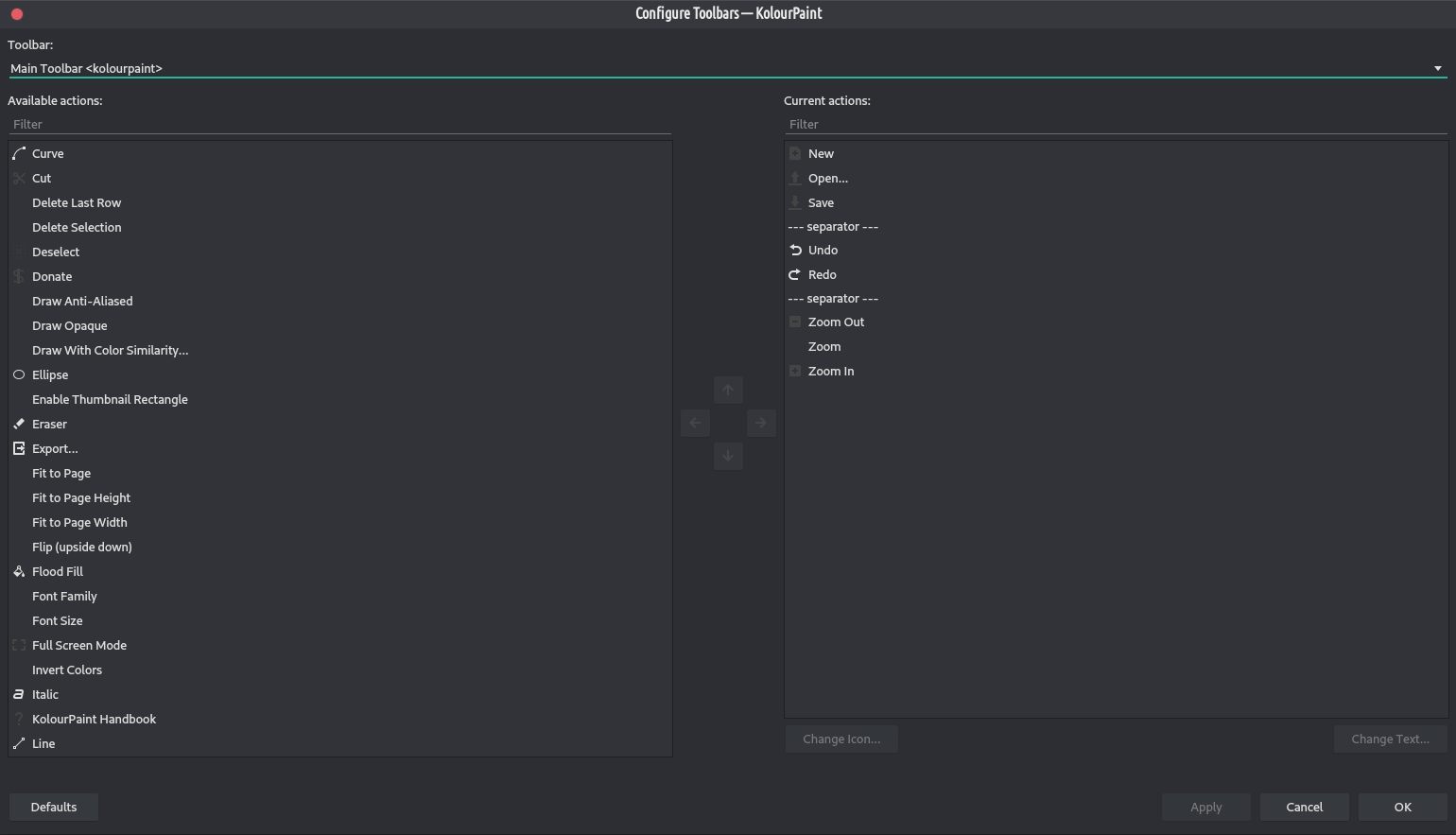
Task: Click the Undo icon in current actions
Action: [x=795, y=250]
